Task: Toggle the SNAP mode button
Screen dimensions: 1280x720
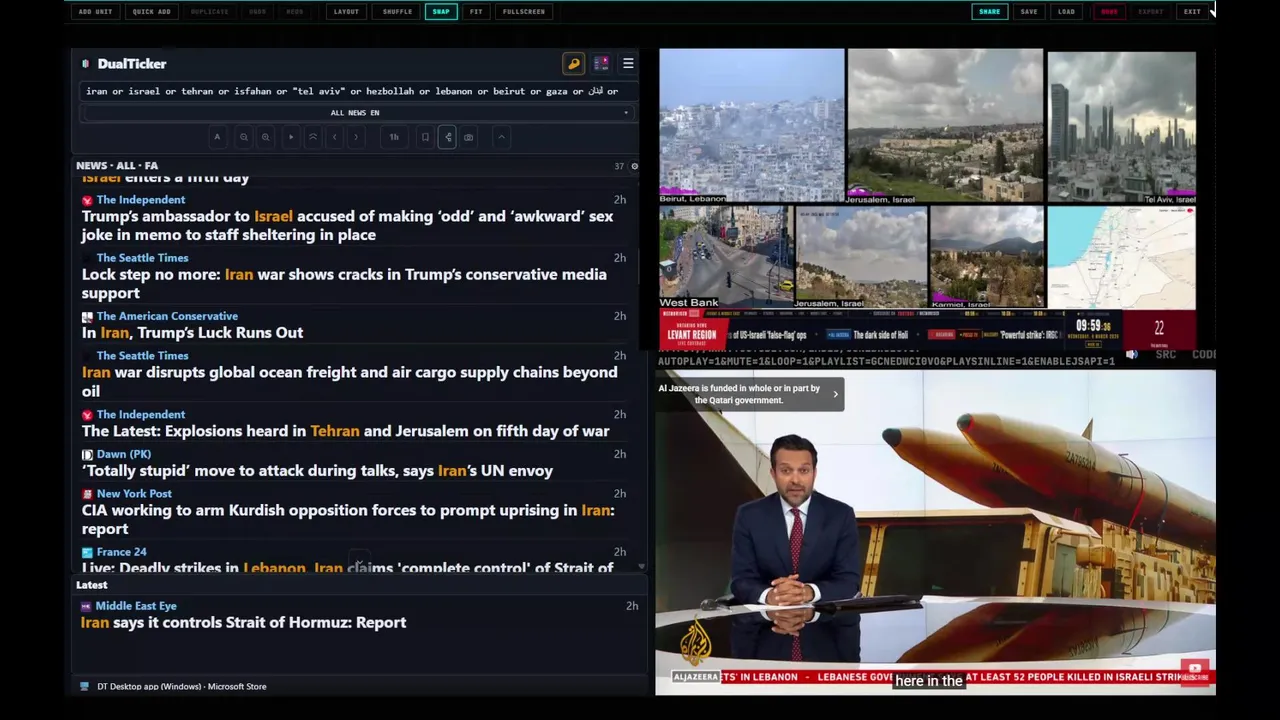Action: [x=441, y=12]
